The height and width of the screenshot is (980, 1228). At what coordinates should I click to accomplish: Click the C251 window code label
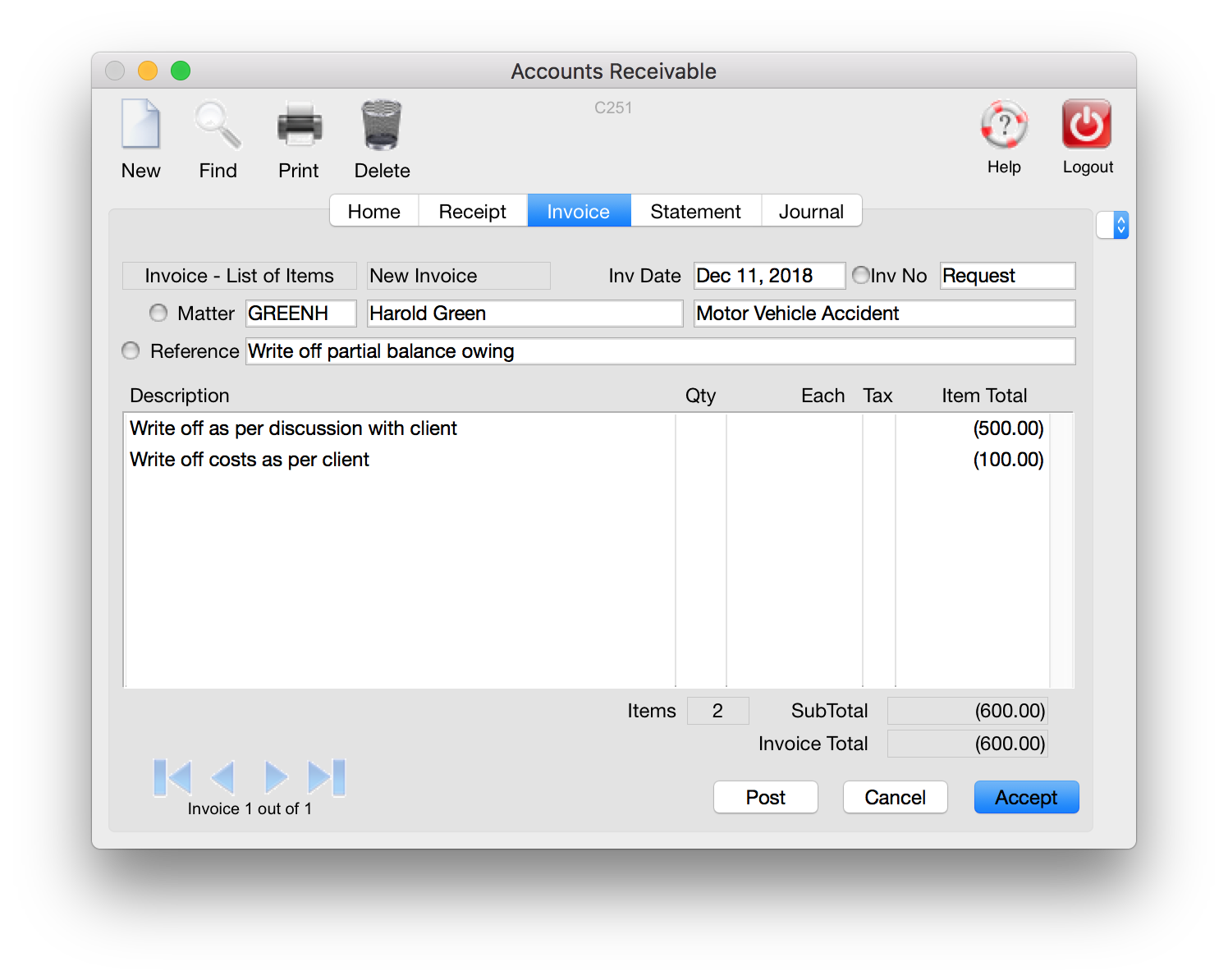click(x=613, y=108)
